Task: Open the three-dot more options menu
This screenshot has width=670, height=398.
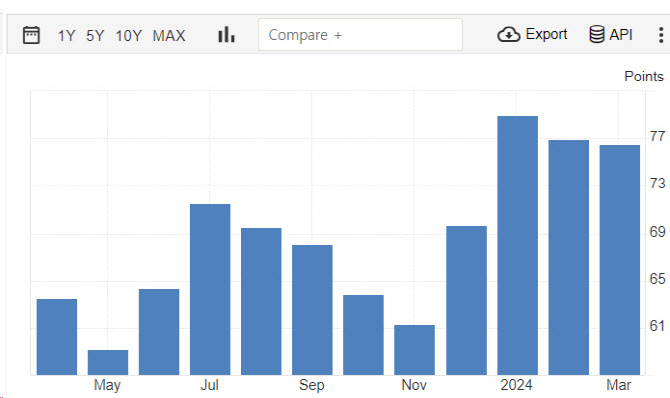Action: point(661,35)
